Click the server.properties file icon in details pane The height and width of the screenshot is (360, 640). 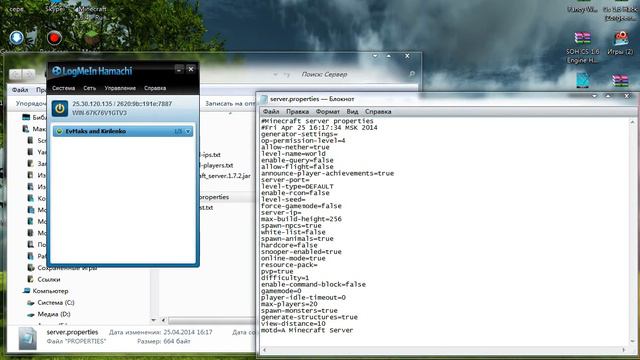(28, 337)
